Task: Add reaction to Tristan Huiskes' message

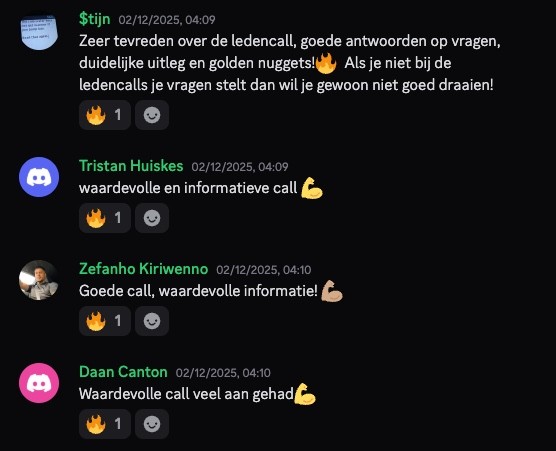Action: tap(152, 218)
